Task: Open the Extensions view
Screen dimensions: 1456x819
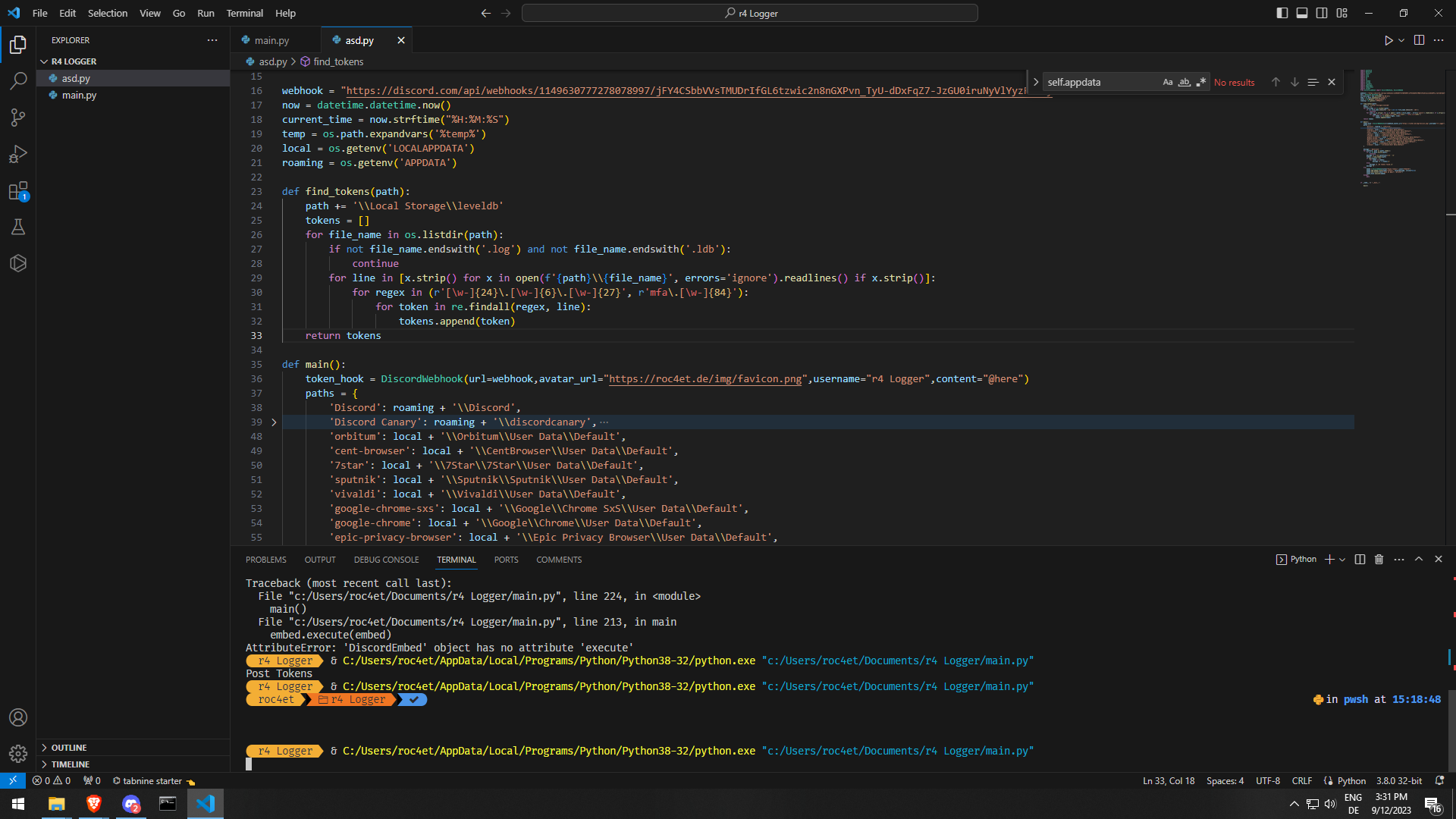Action: [x=18, y=191]
